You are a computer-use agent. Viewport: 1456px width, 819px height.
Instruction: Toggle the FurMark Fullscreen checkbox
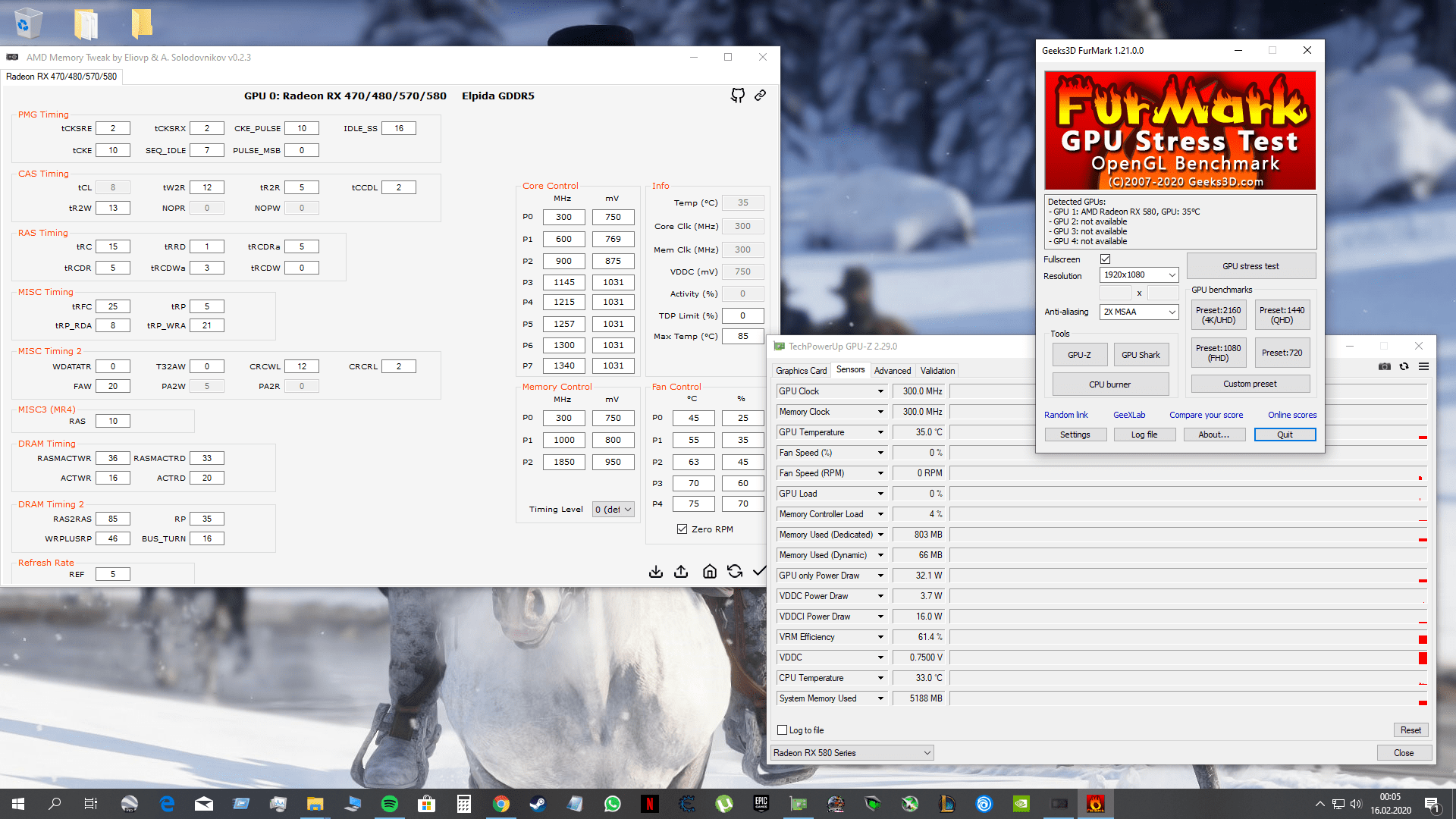click(x=1105, y=259)
